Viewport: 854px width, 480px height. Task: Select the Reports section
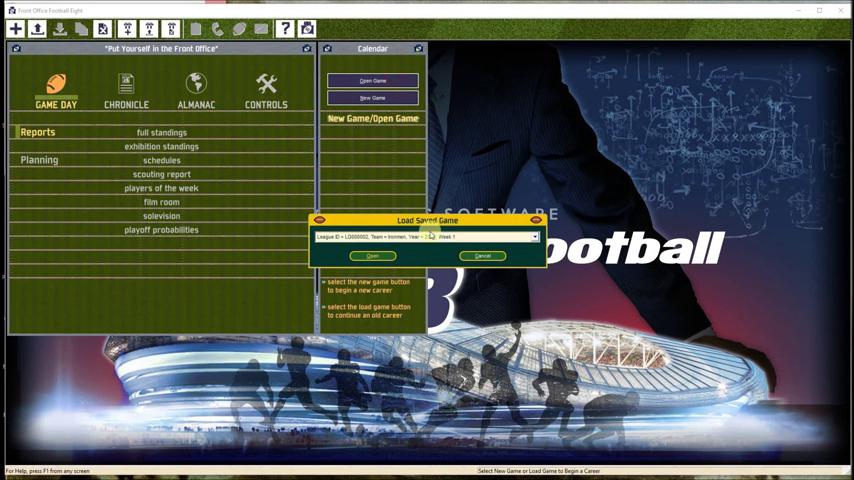coord(38,132)
